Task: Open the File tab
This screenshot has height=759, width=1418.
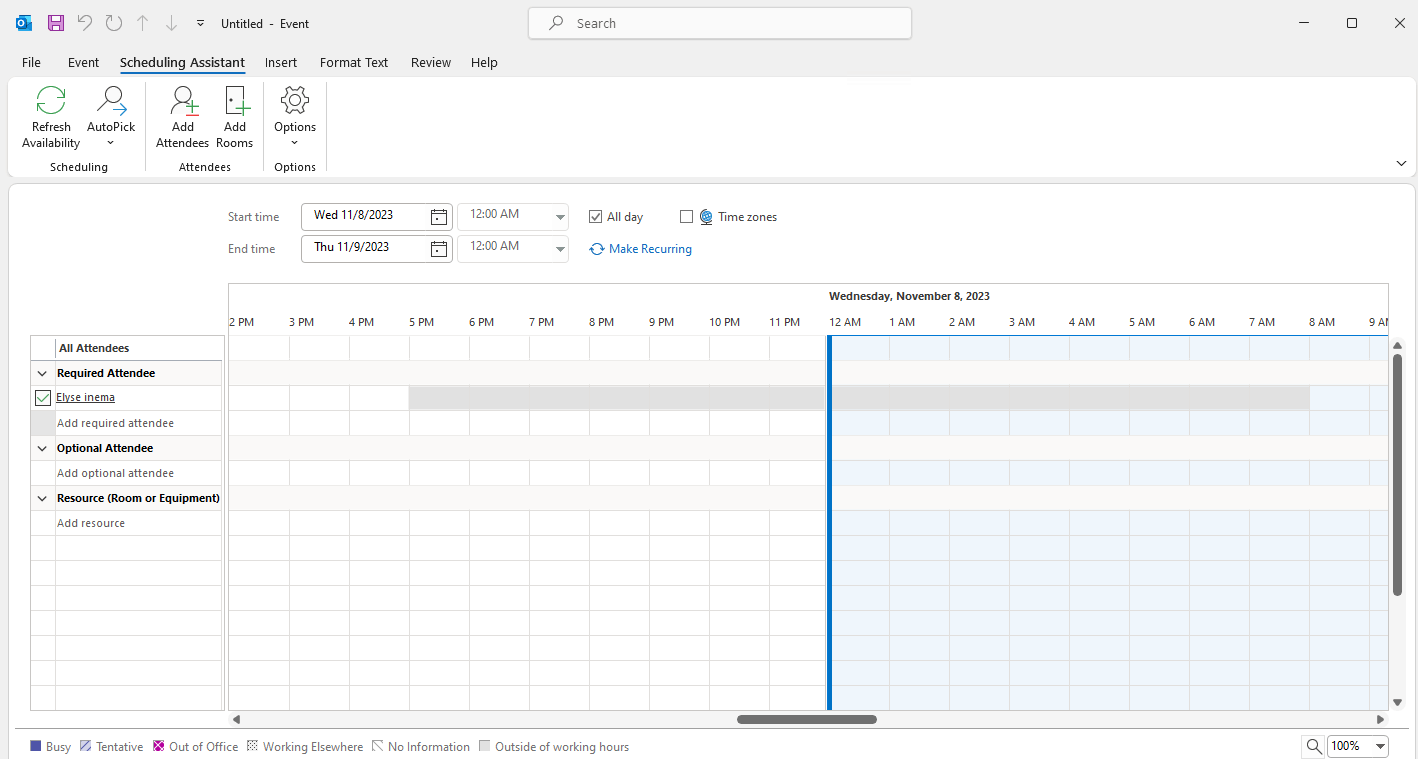Action: point(31,62)
